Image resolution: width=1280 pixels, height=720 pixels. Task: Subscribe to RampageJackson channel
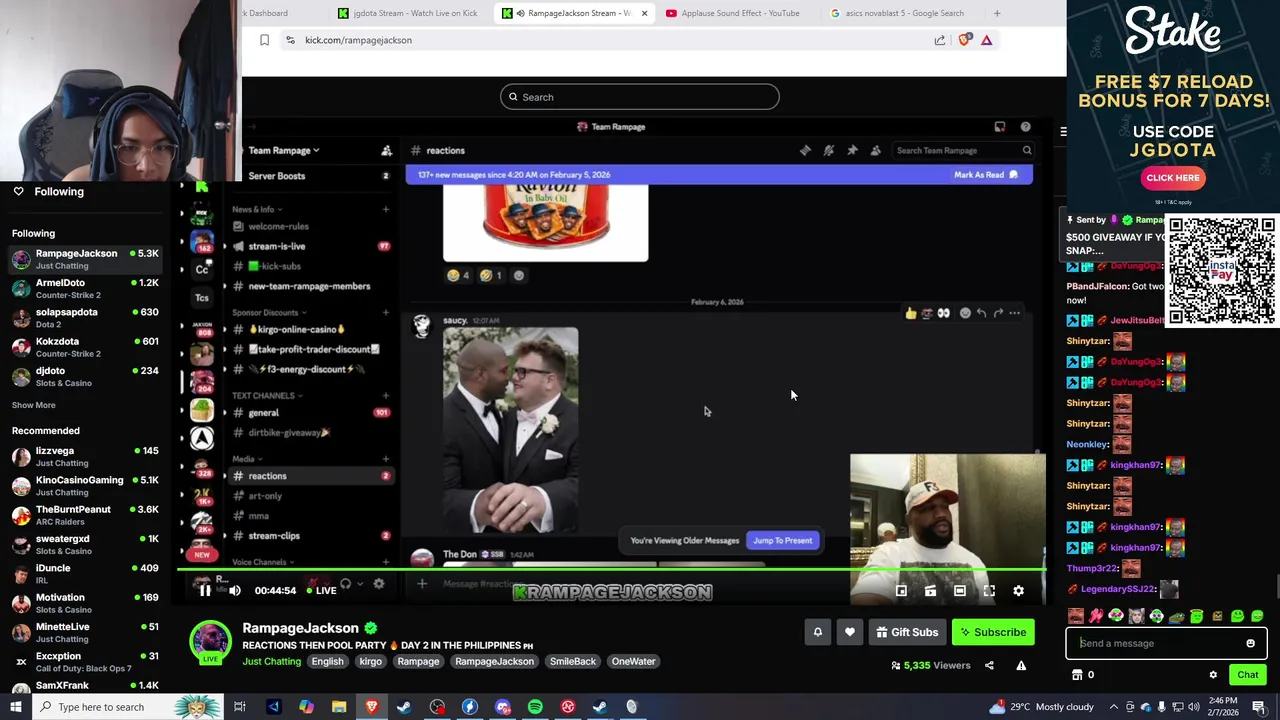coord(992,632)
